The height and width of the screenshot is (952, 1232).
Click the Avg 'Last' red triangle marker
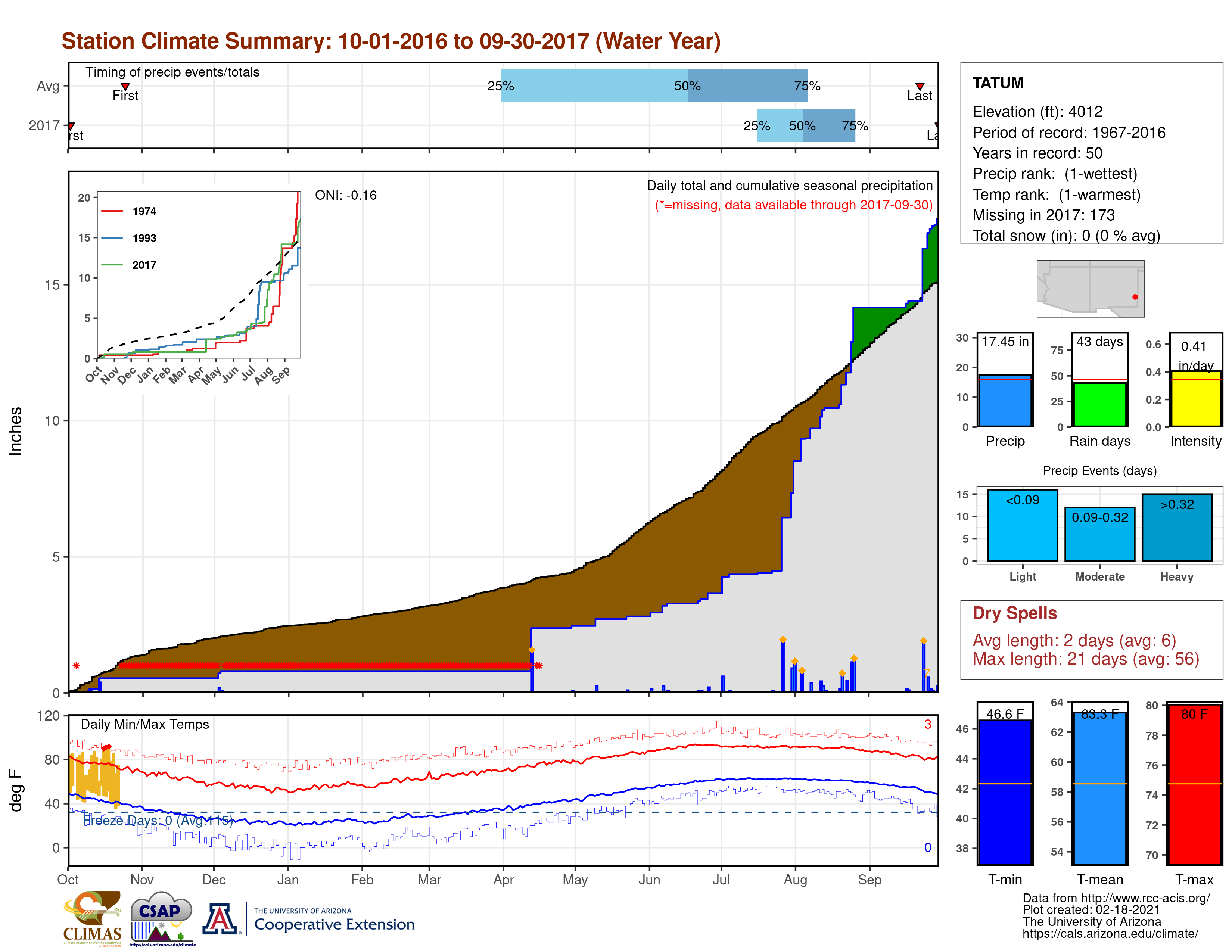click(920, 86)
